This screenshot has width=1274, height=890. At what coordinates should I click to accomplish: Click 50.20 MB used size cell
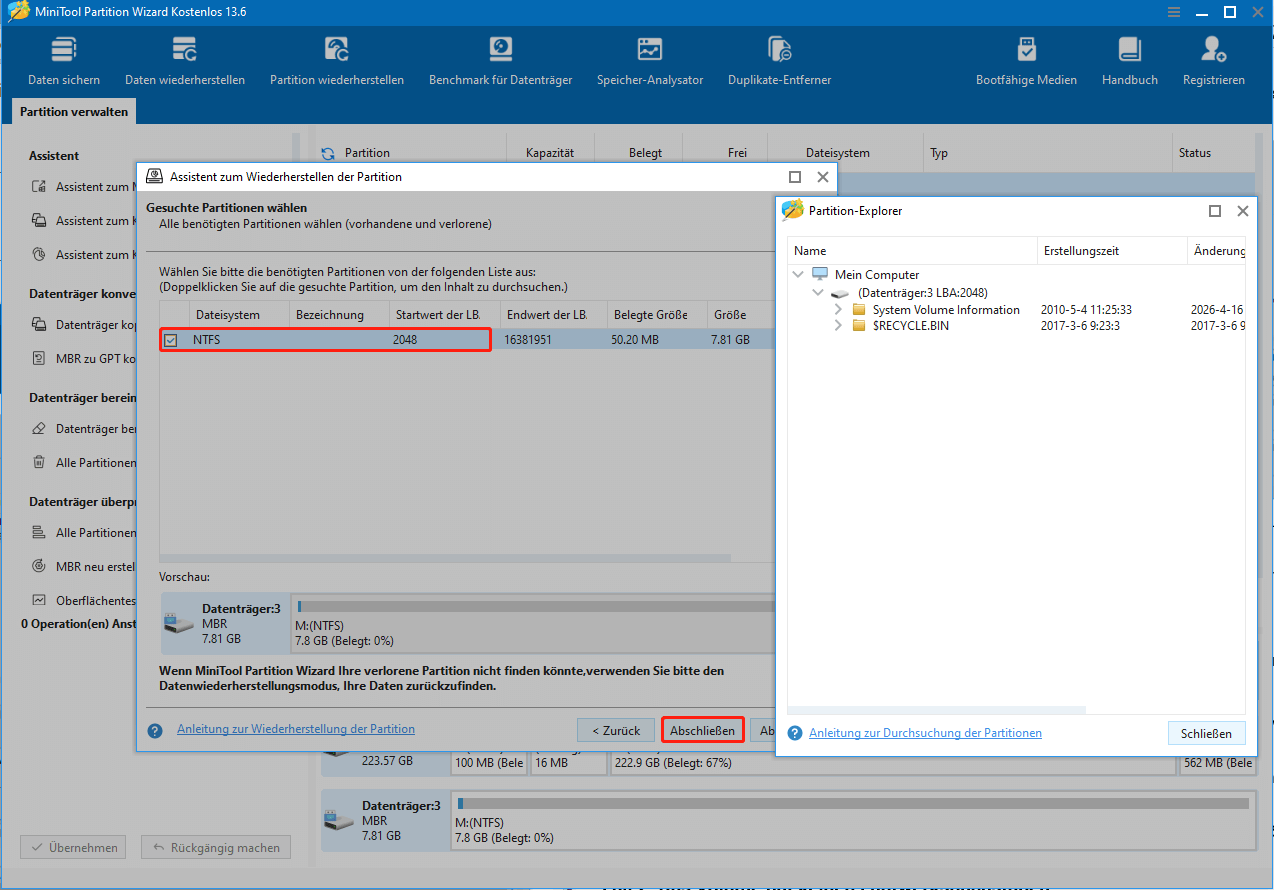coord(636,340)
